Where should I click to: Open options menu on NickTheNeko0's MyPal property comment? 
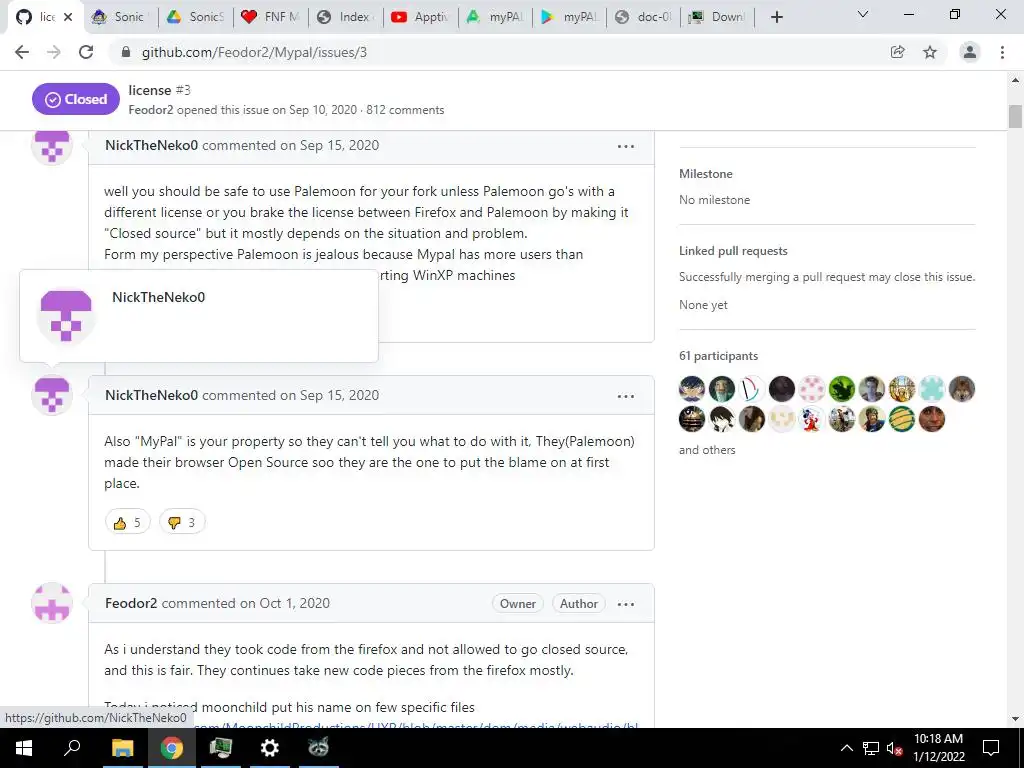[x=626, y=396]
